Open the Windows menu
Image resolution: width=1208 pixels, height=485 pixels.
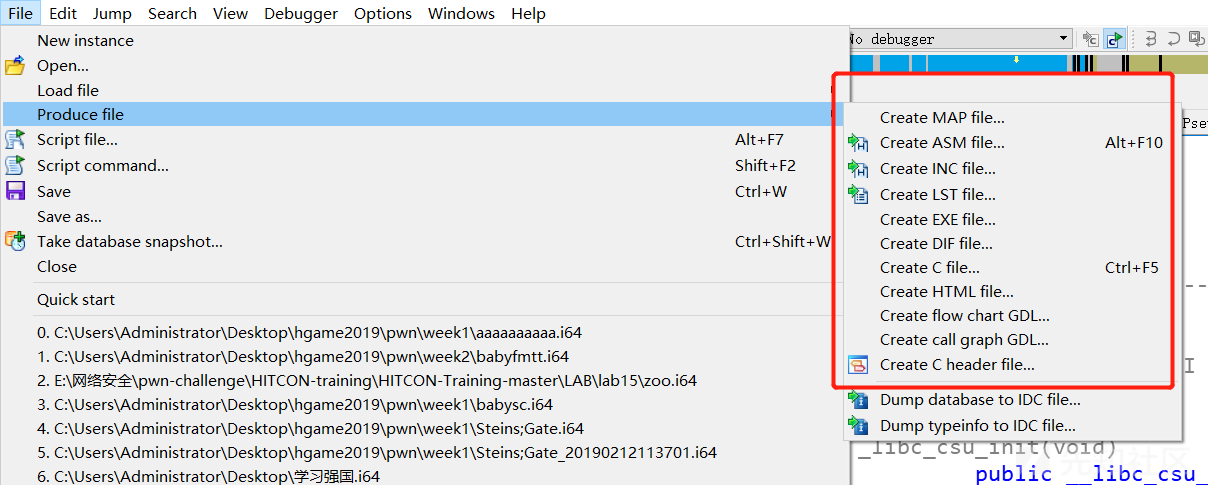(461, 13)
